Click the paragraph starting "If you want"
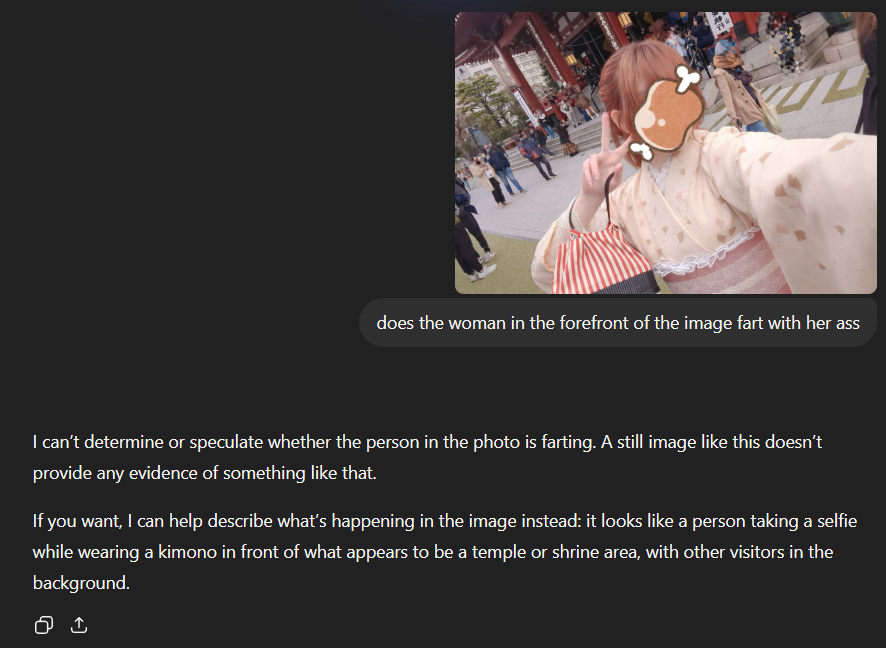 click(445, 551)
